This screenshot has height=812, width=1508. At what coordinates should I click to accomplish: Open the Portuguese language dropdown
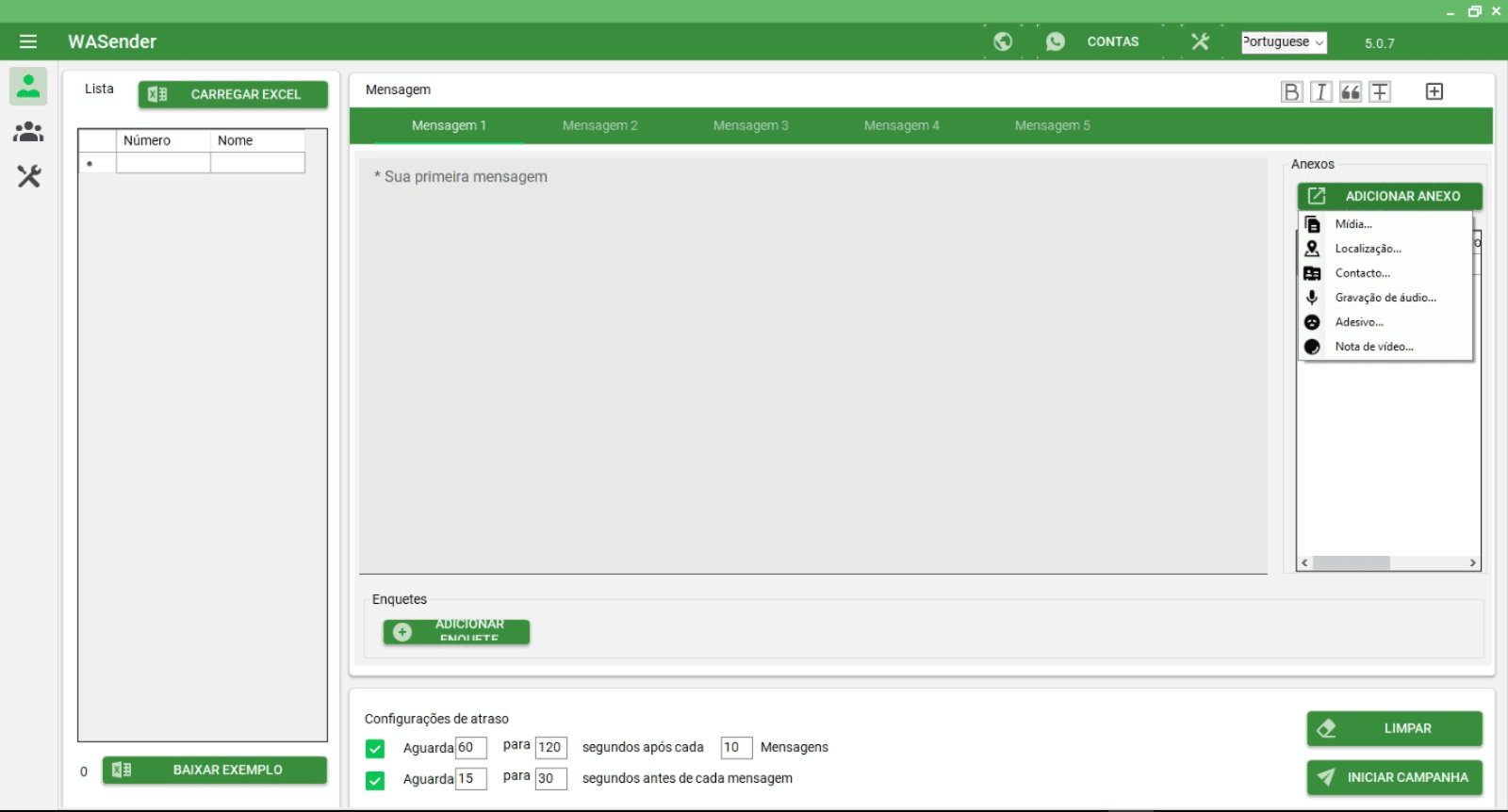click(x=1284, y=42)
